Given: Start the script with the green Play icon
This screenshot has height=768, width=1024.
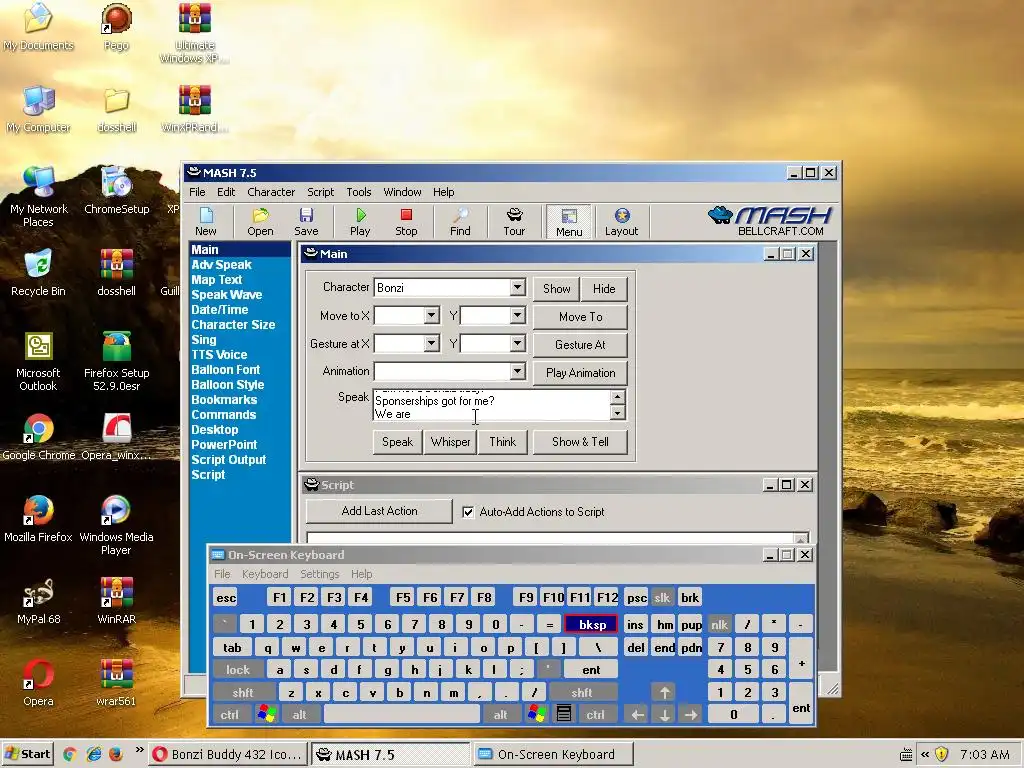Looking at the screenshot, I should (x=360, y=221).
